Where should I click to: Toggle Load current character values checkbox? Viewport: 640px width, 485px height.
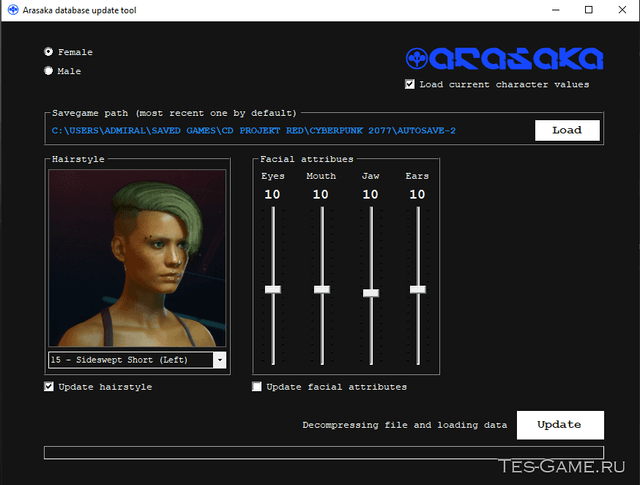click(x=410, y=84)
